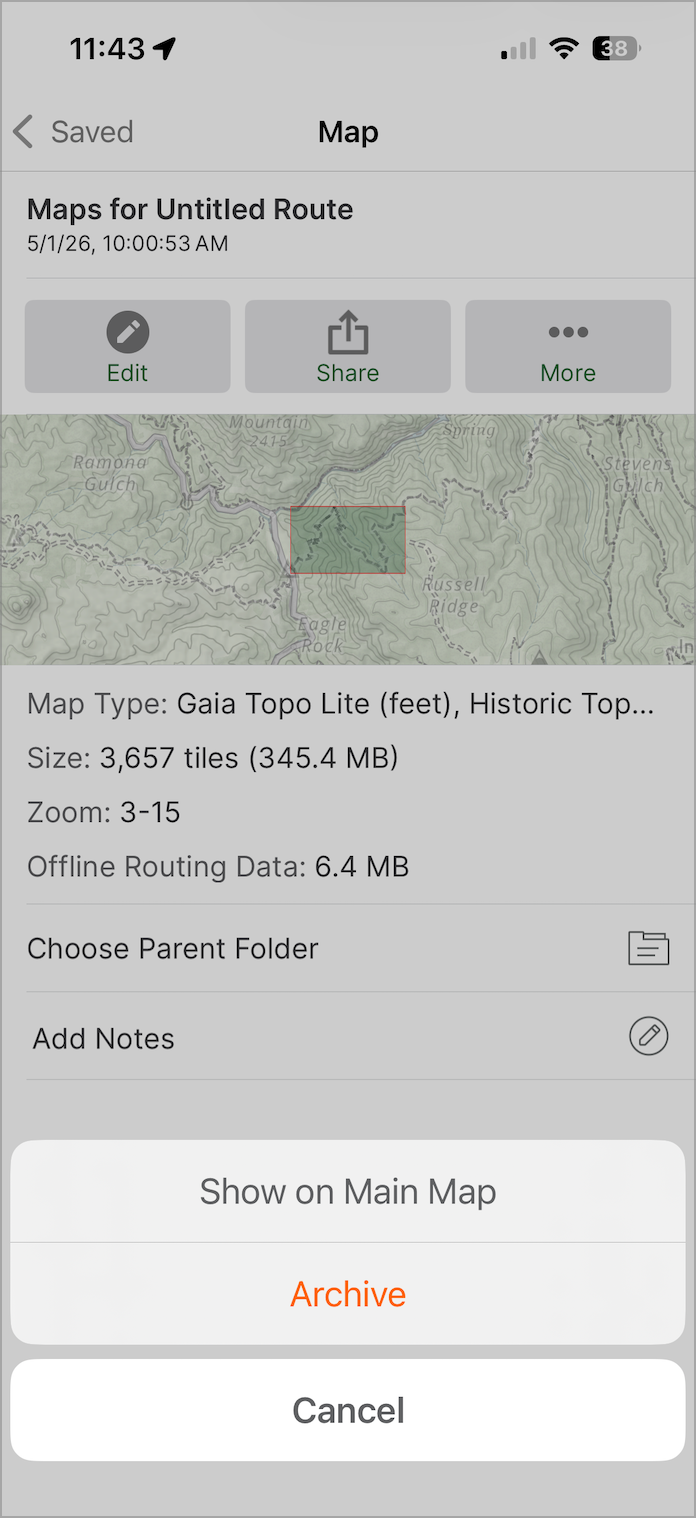The width and height of the screenshot is (696, 1518).
Task: Tap the Wi-Fi icon in status bar
Action: point(565,48)
